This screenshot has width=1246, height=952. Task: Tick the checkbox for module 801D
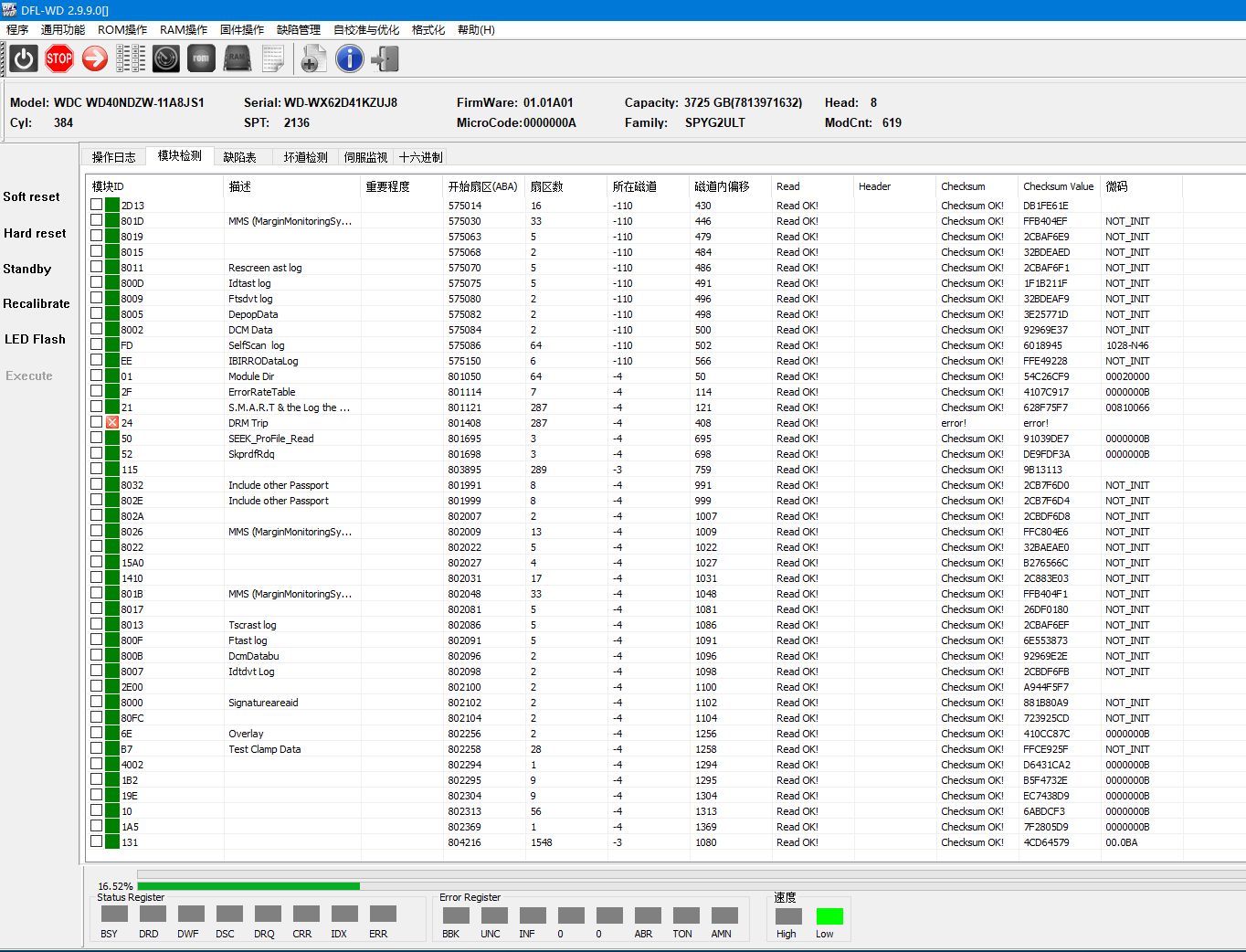coord(97,220)
